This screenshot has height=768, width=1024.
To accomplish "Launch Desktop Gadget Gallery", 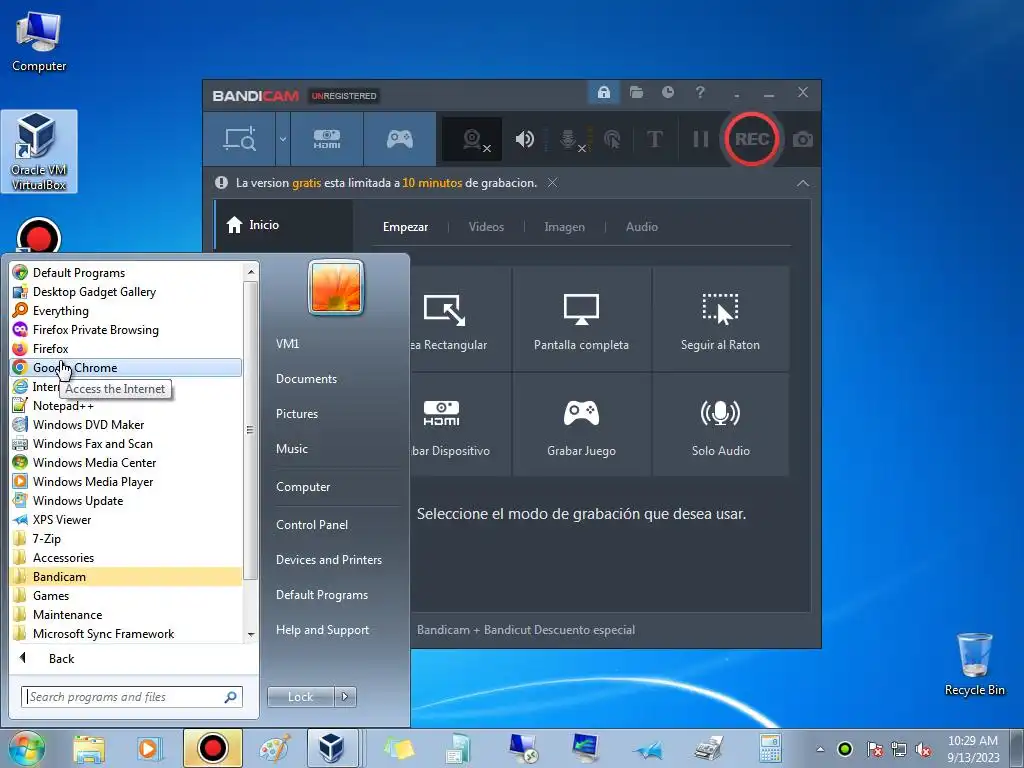I will click(x=126, y=292).
